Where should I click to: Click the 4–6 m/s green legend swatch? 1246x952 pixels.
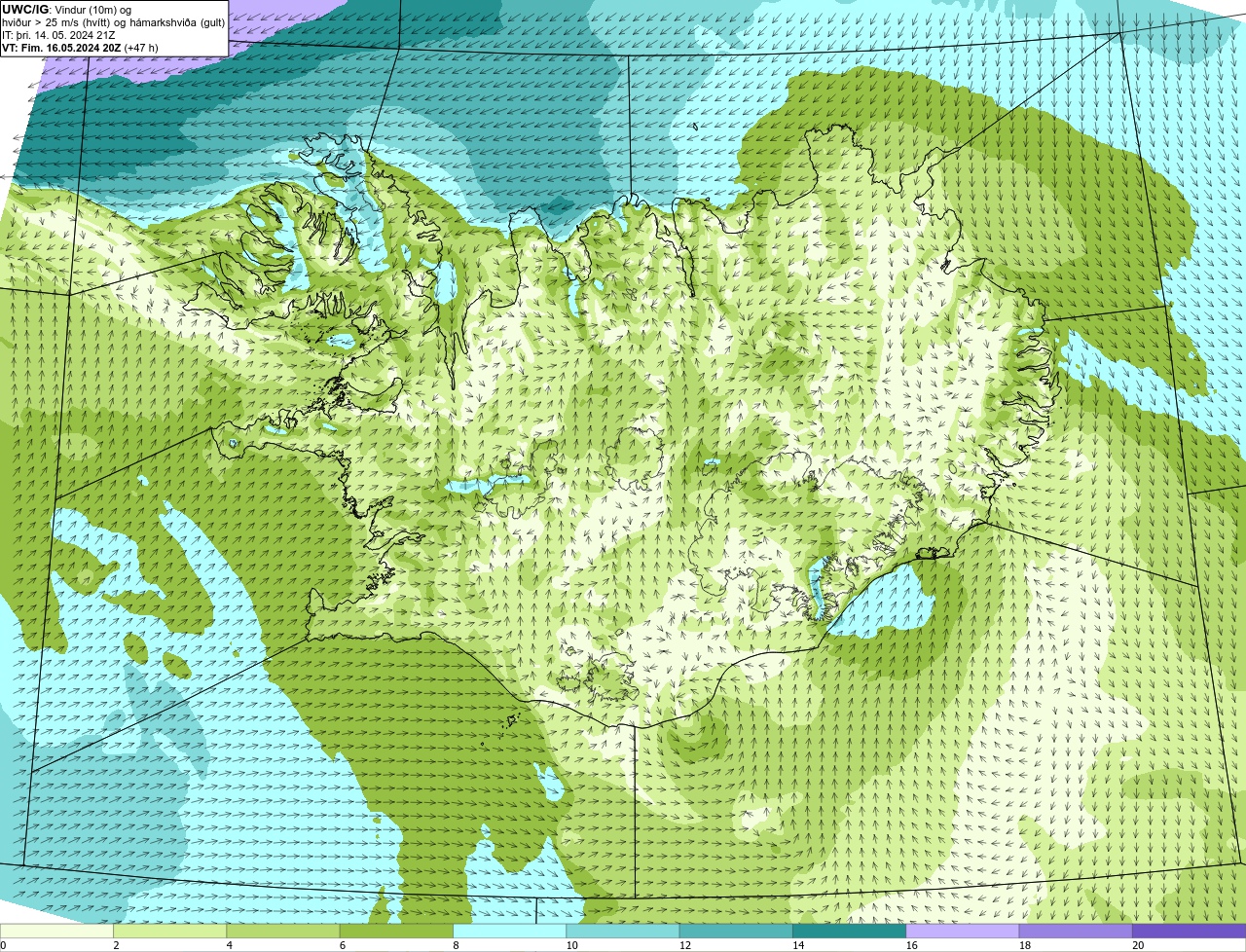click(x=283, y=931)
